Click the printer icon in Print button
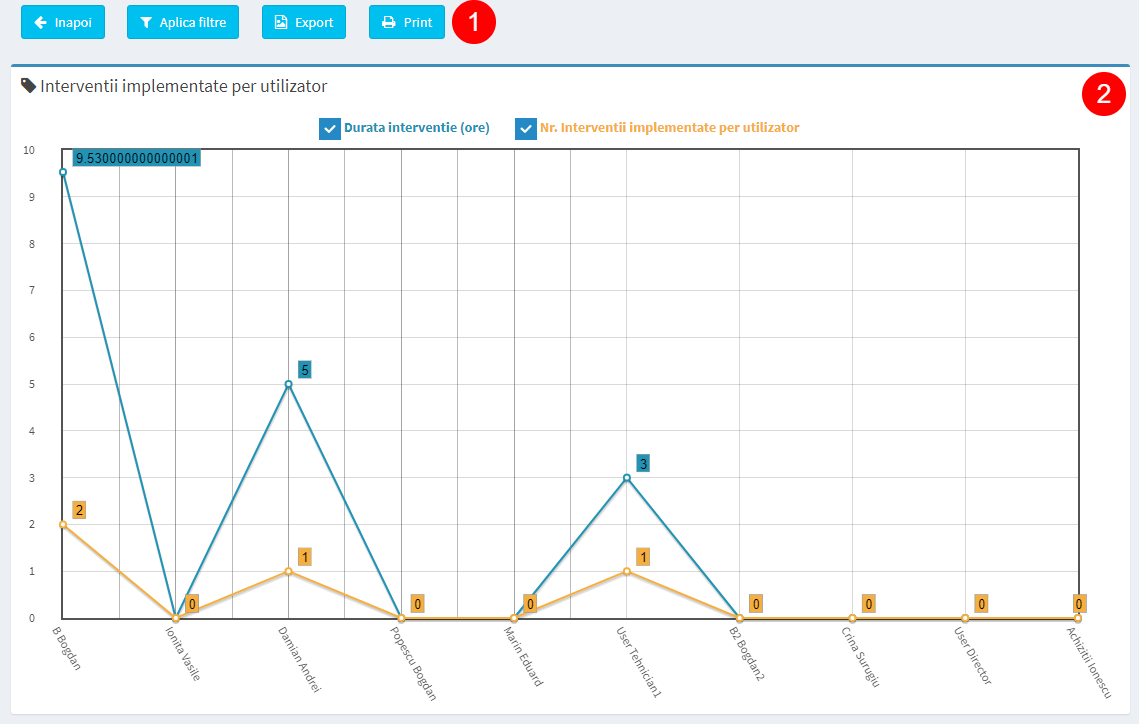Screen dimensions: 1139x724 click(389, 23)
